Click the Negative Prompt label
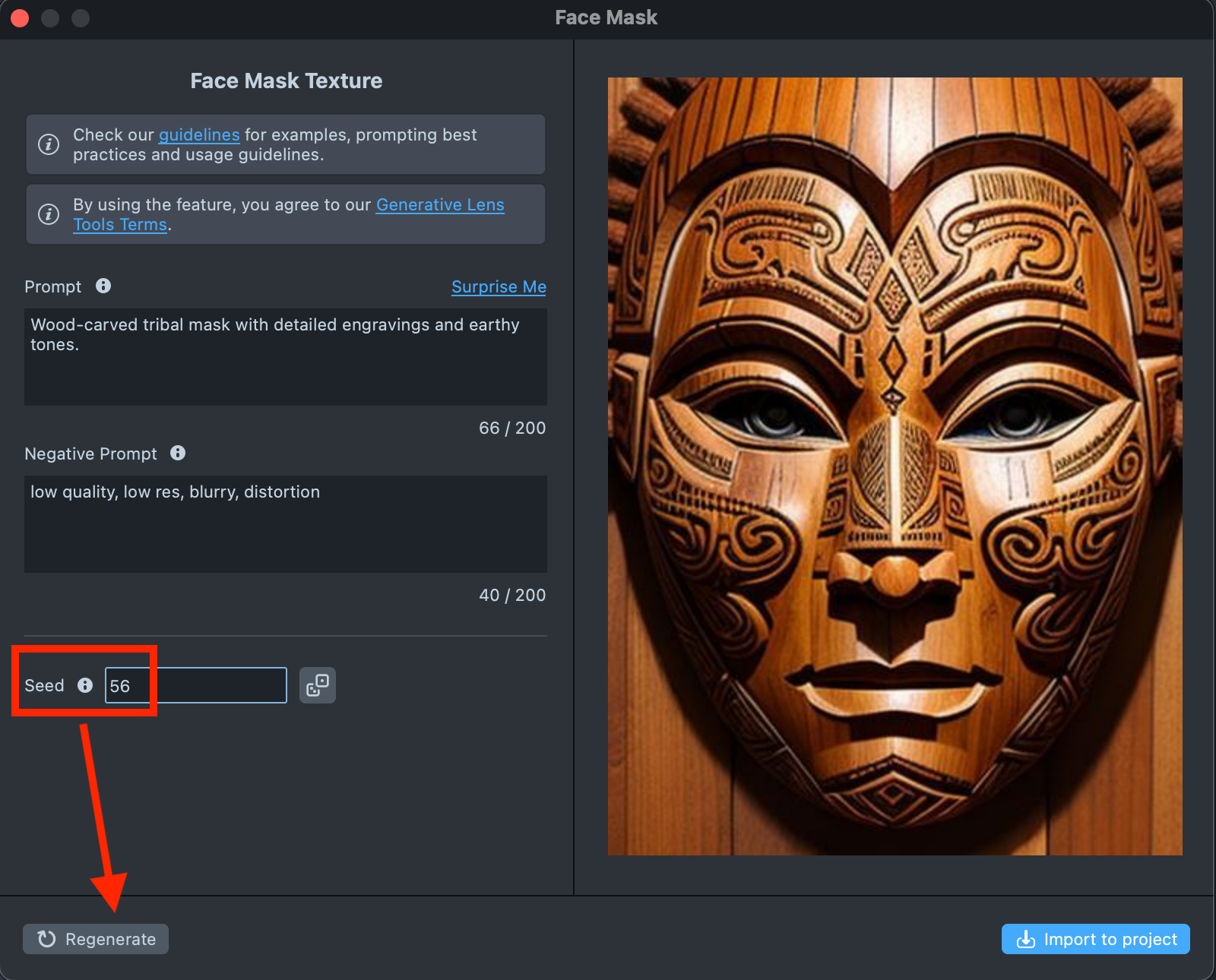 pos(90,454)
